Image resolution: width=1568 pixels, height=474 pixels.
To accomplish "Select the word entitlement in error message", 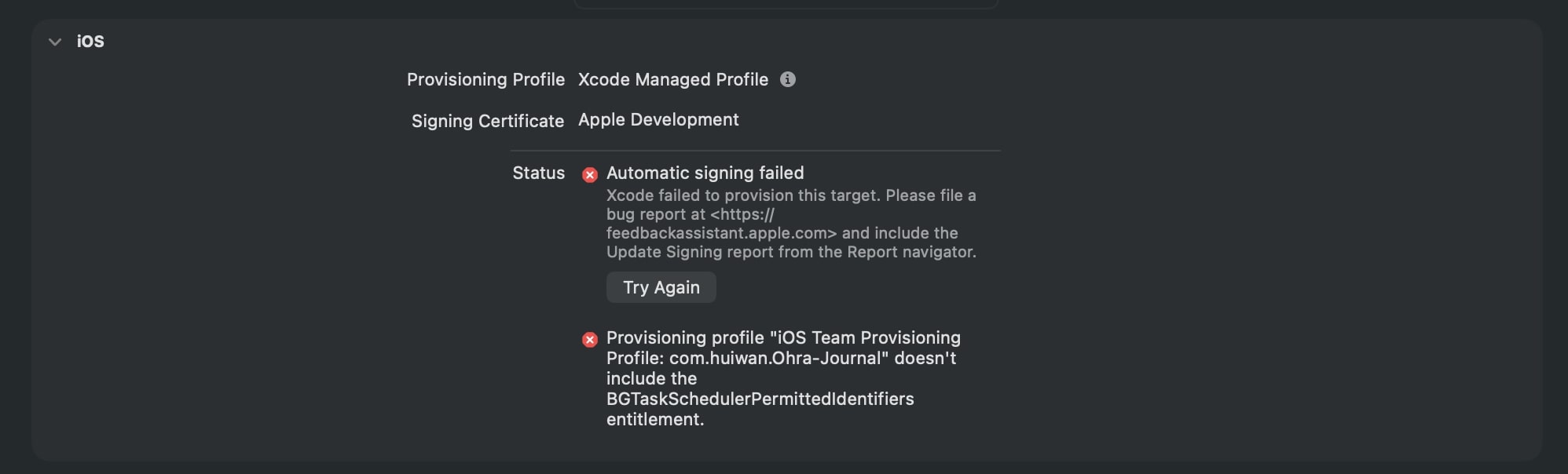I will (655, 419).
